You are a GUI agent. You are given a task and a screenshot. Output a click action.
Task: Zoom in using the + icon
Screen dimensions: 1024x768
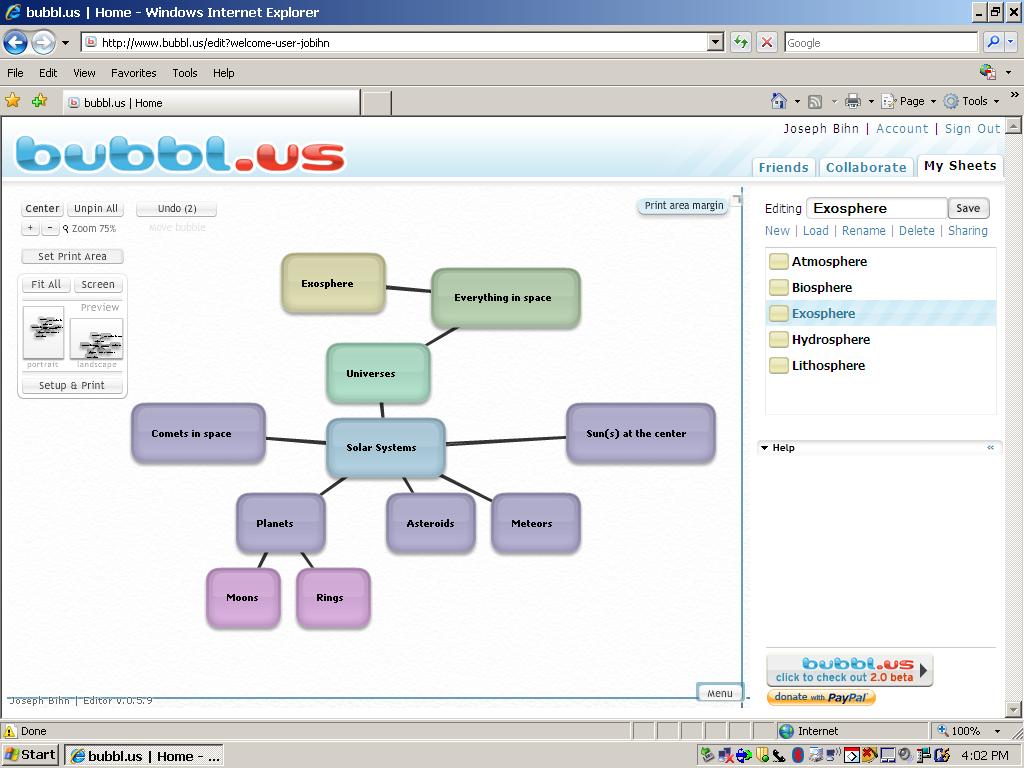(x=30, y=228)
